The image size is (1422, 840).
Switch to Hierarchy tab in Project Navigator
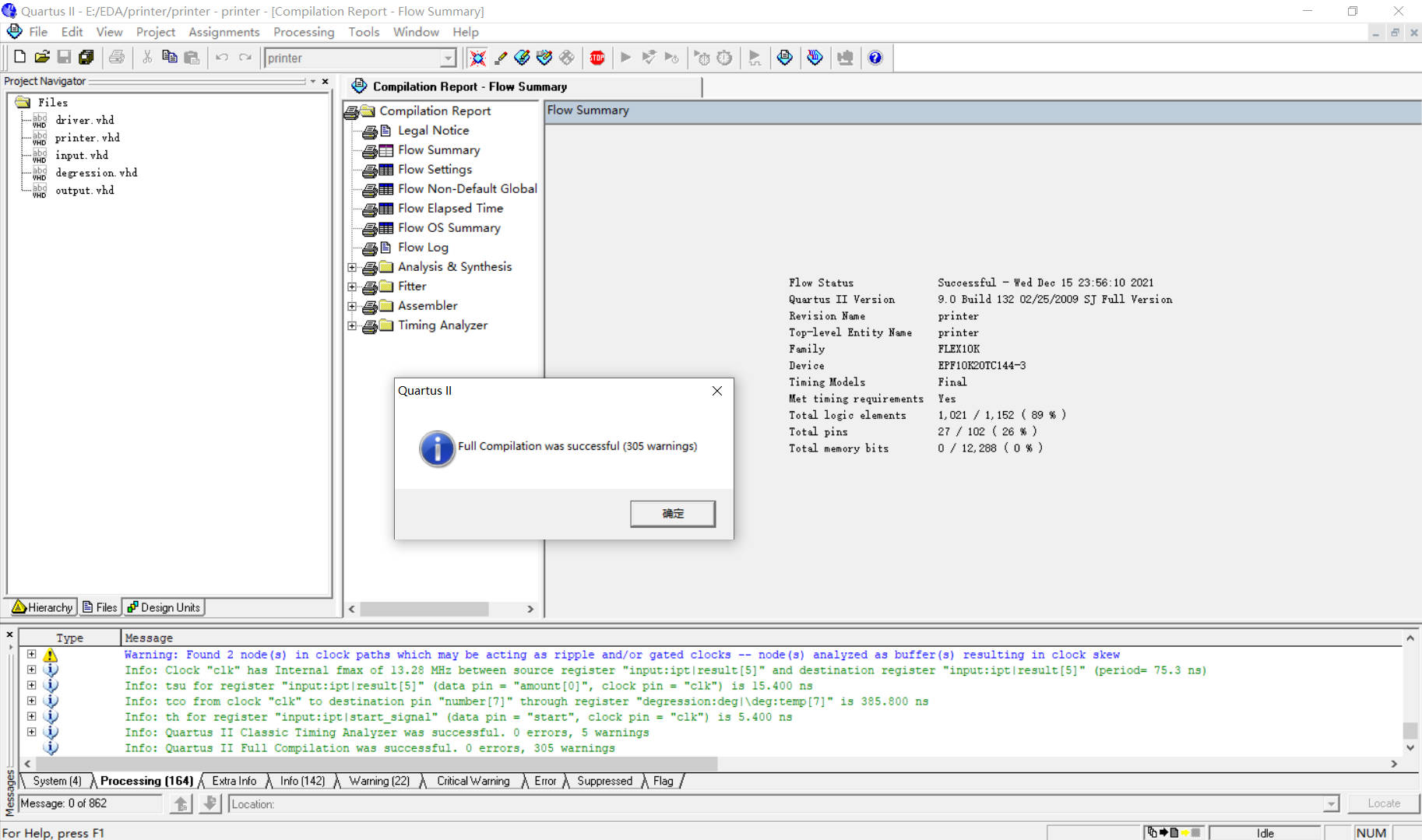click(43, 607)
